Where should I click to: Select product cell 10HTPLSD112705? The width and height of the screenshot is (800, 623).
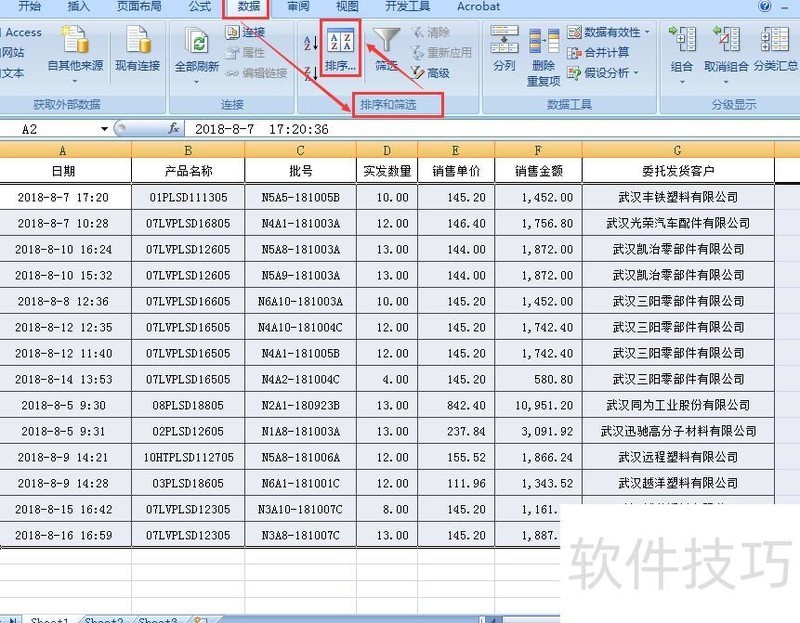pyautogui.click(x=188, y=458)
